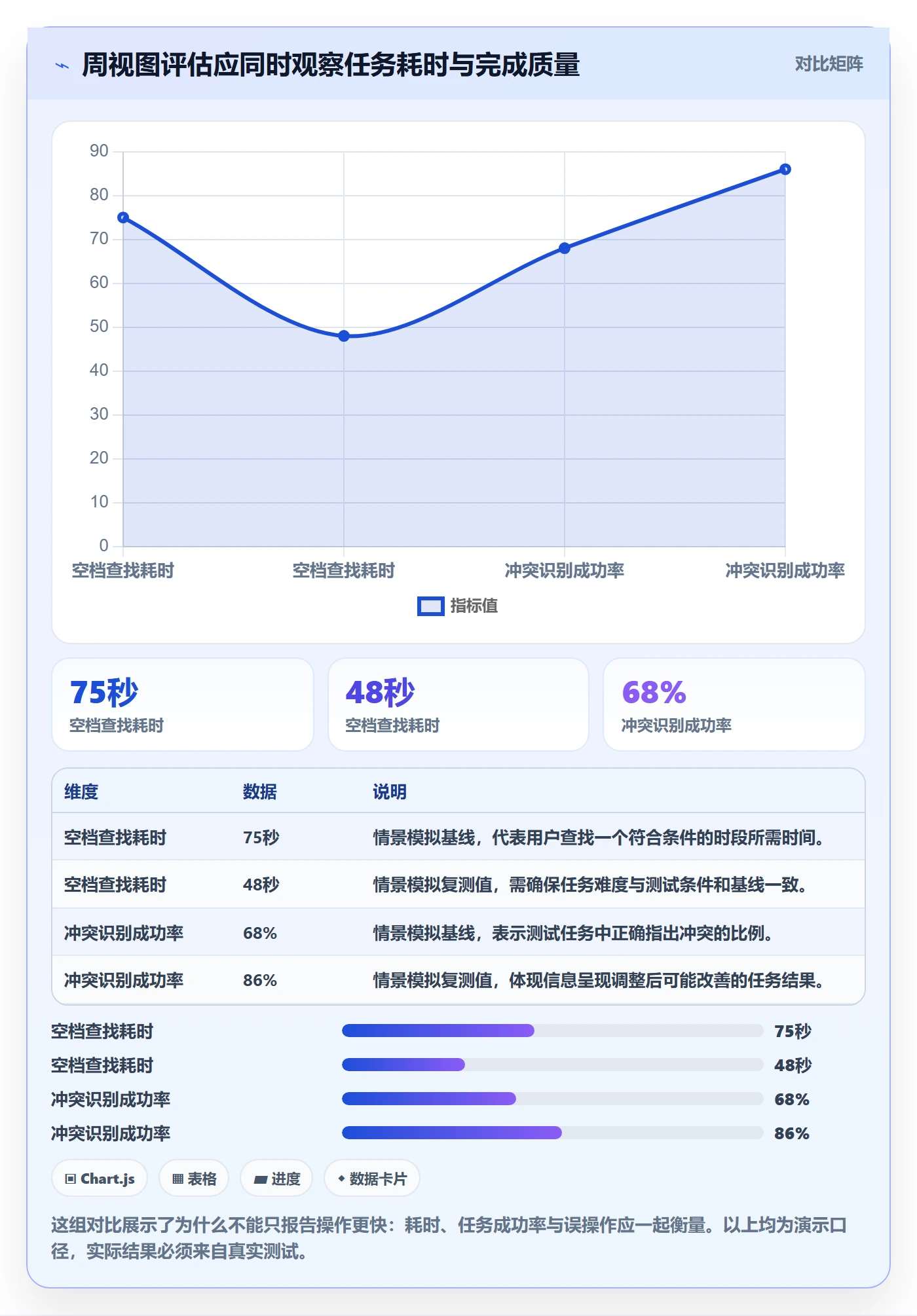917x1316 pixels.
Task: Click the progress bar labeled 68%
Action: pyautogui.click(x=552, y=1099)
